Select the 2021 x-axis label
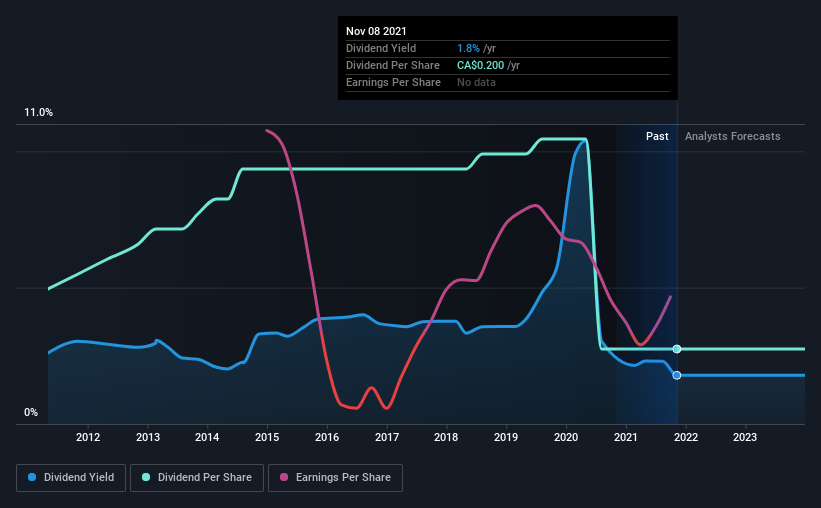Image resolution: width=821 pixels, height=508 pixels. [626, 437]
